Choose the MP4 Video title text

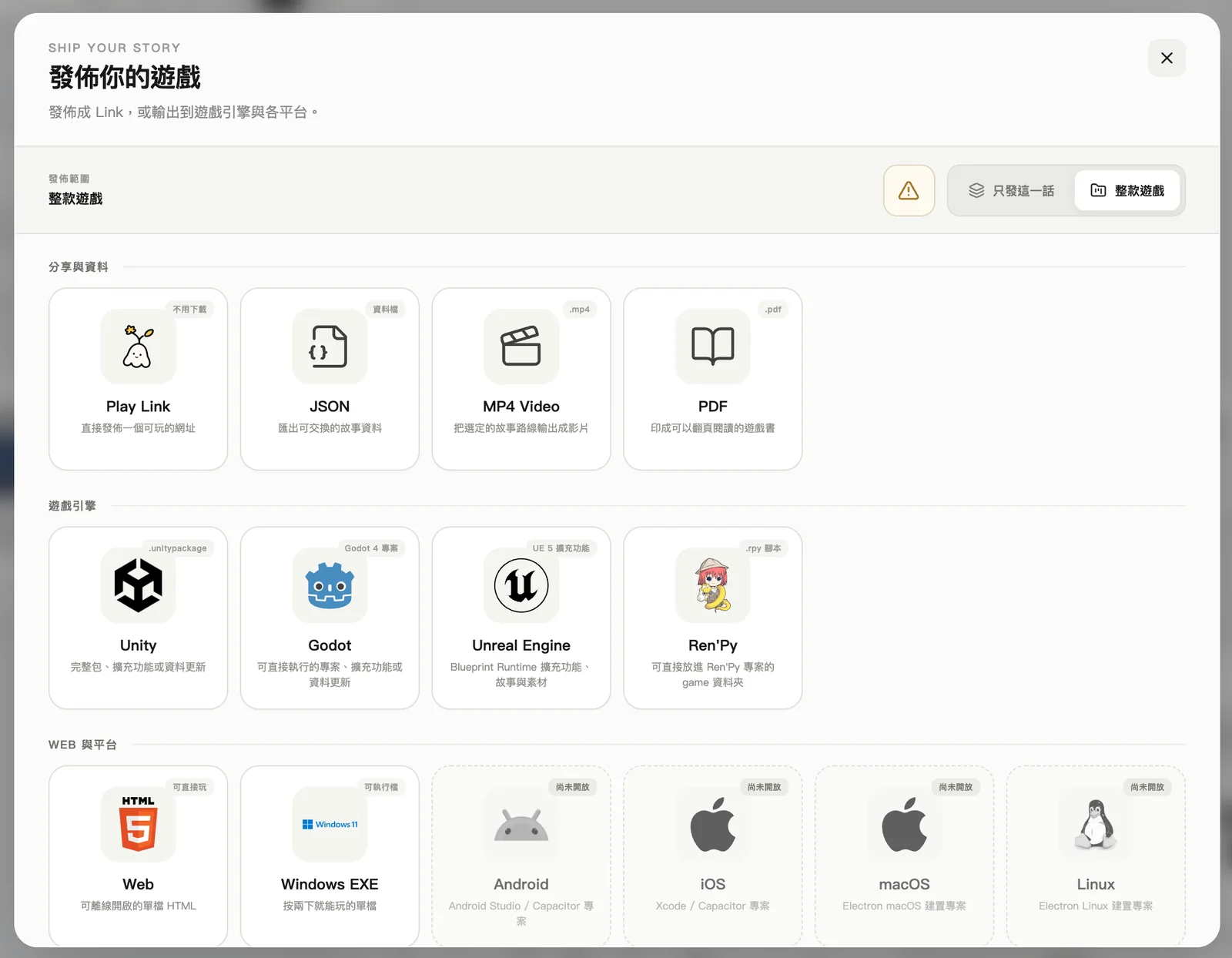point(521,407)
